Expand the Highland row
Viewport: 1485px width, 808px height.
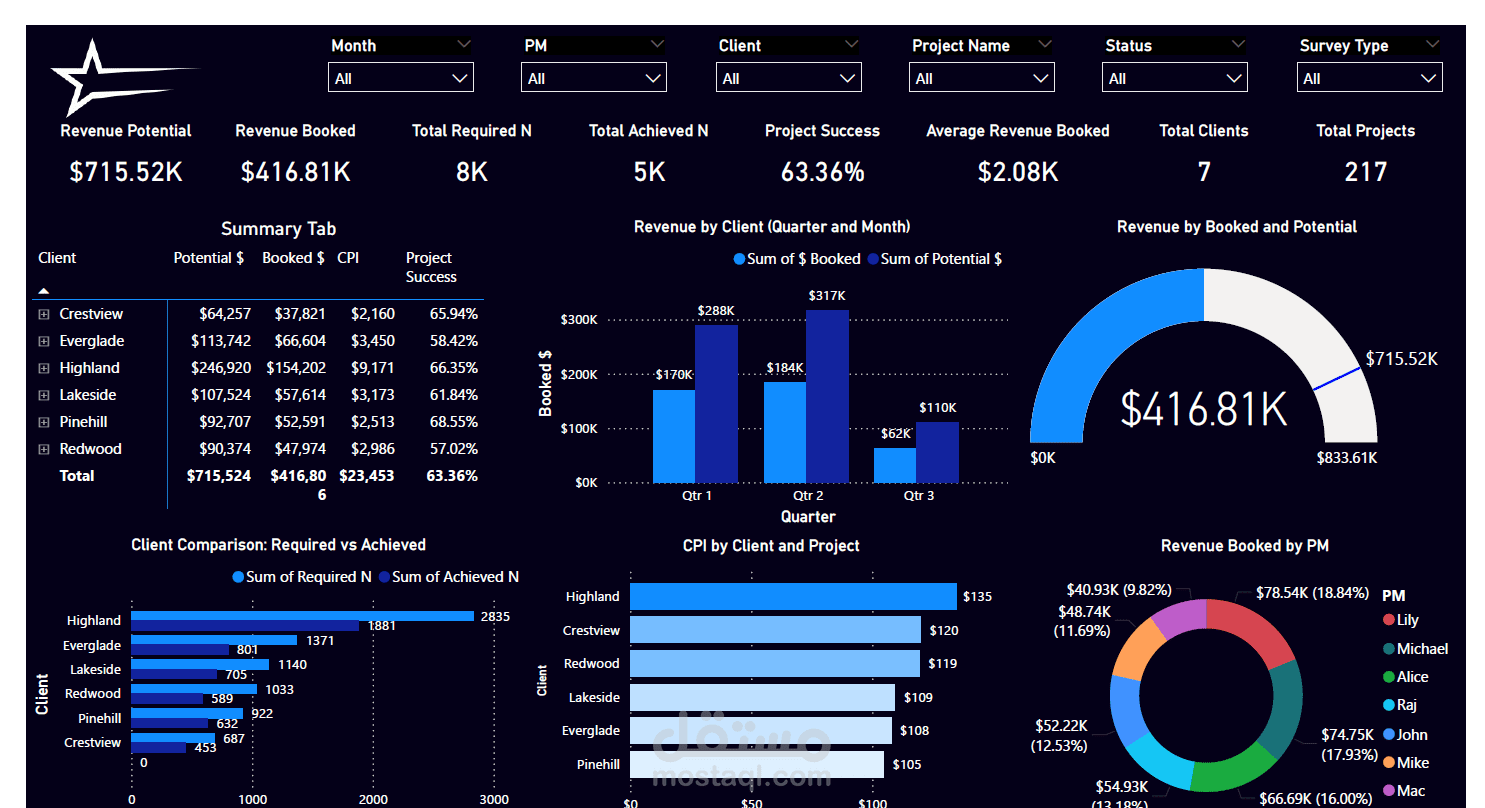(44, 368)
